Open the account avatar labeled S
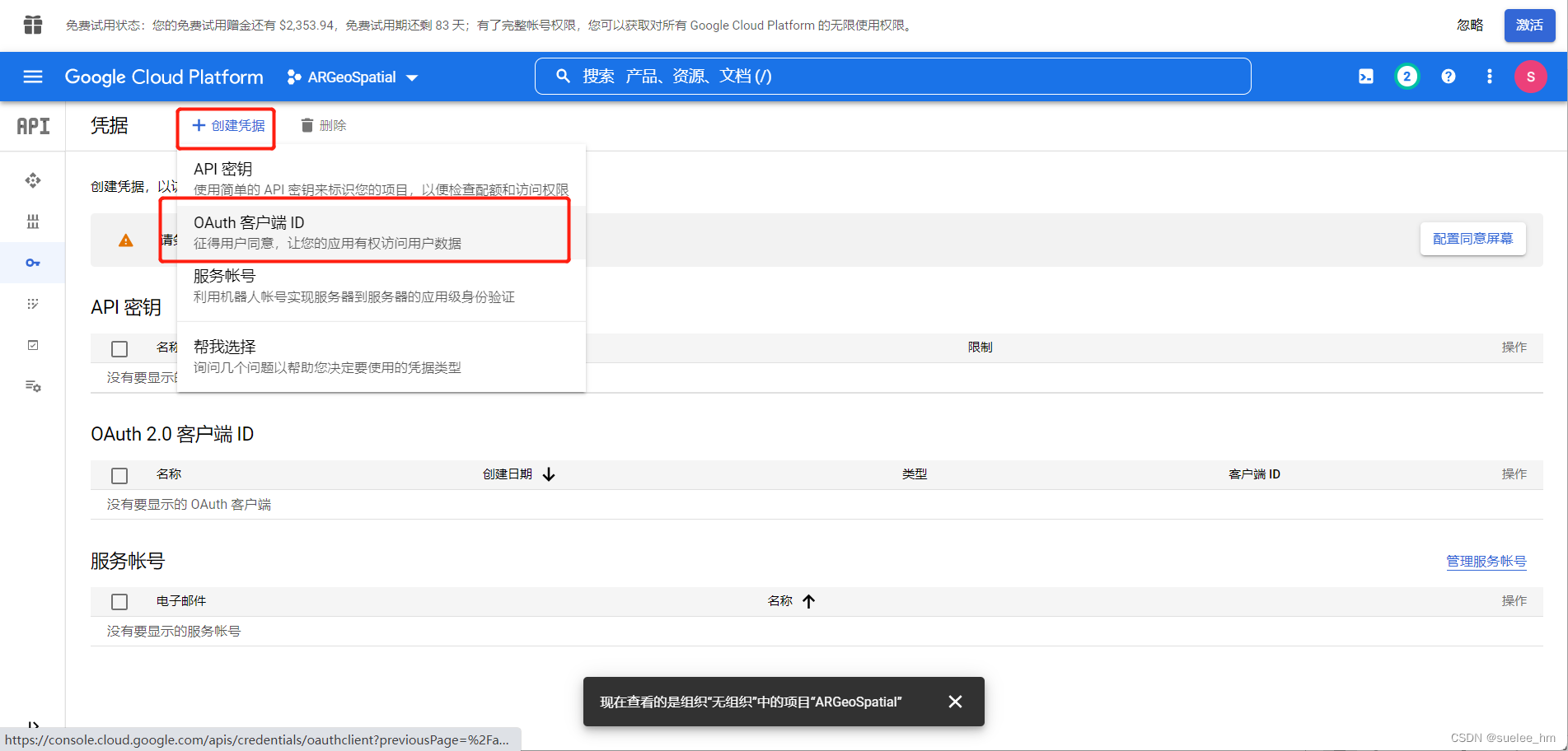Screen dimensions: 1568x751 [1530, 77]
